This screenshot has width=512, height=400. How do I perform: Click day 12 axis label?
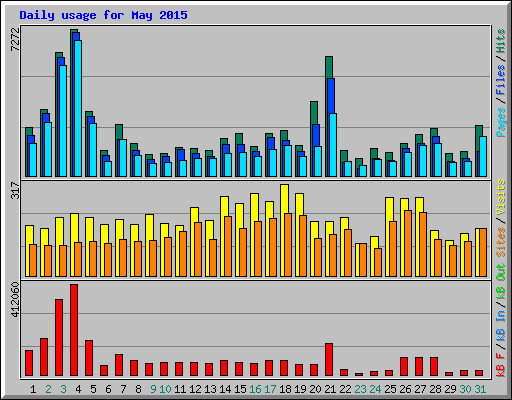pyautogui.click(x=195, y=389)
